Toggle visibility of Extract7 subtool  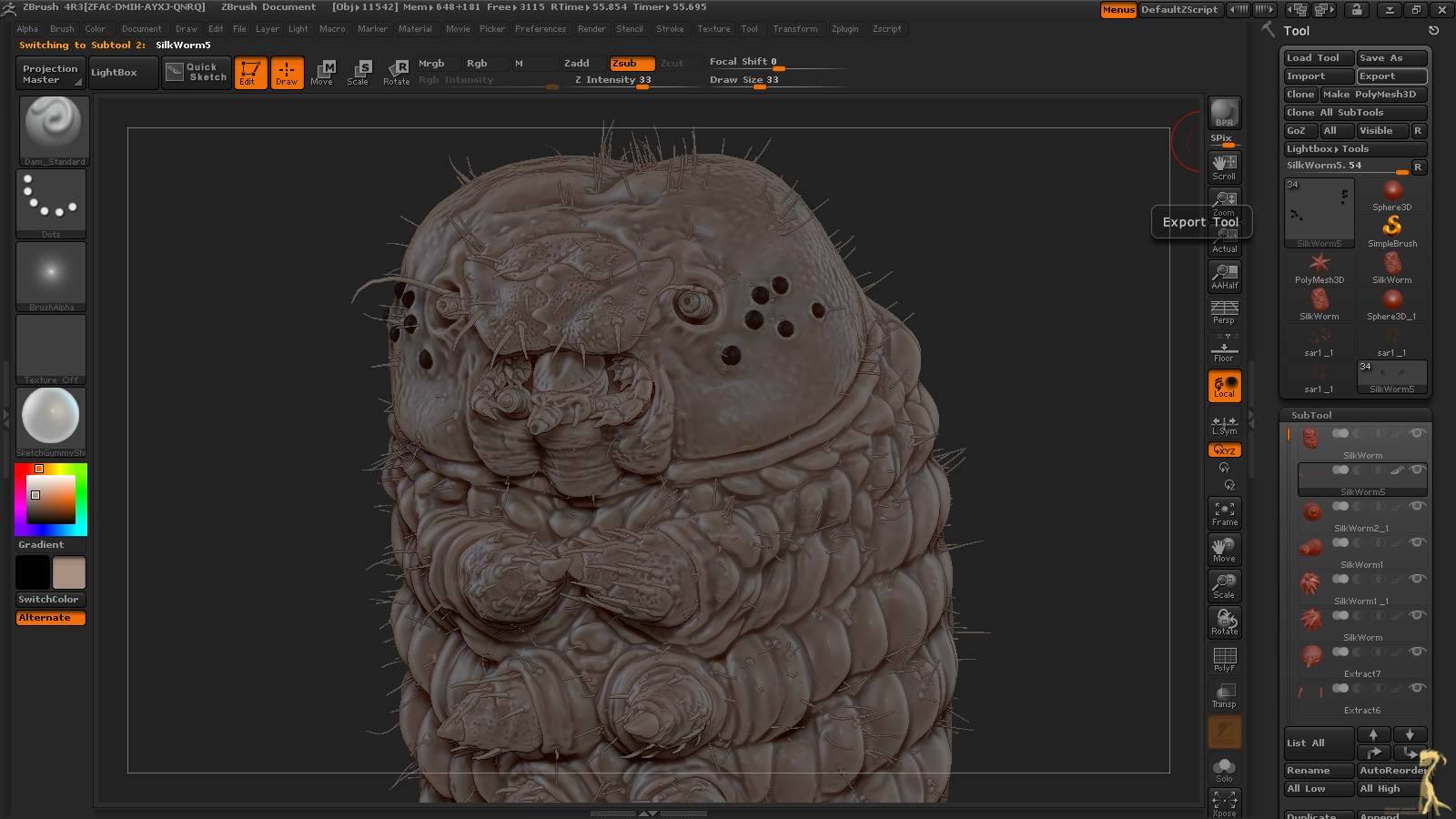coord(1417,652)
